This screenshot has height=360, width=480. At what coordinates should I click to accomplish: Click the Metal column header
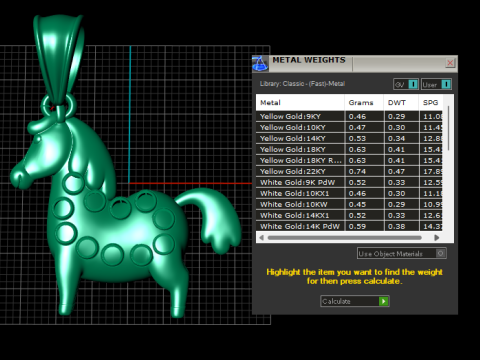tap(300, 103)
